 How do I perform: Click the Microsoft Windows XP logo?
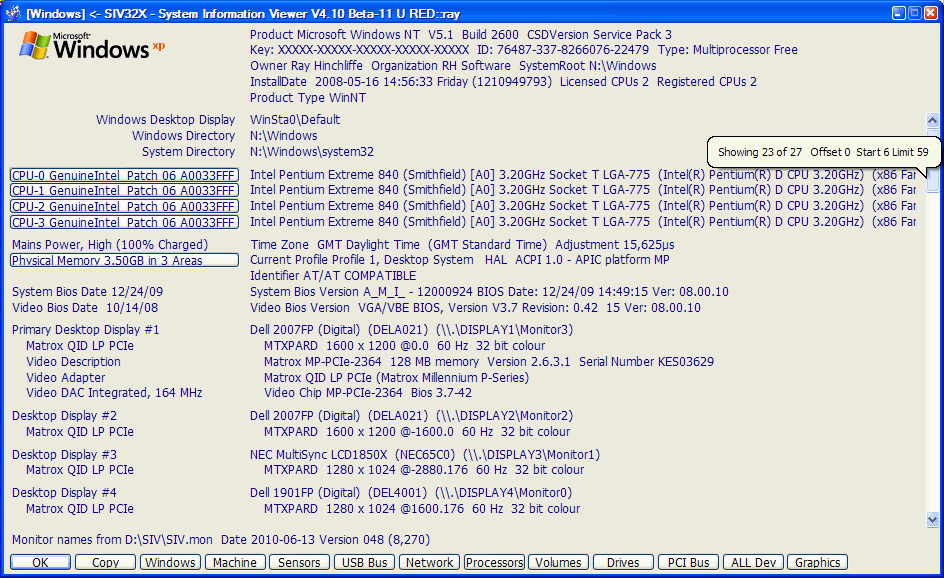92,46
